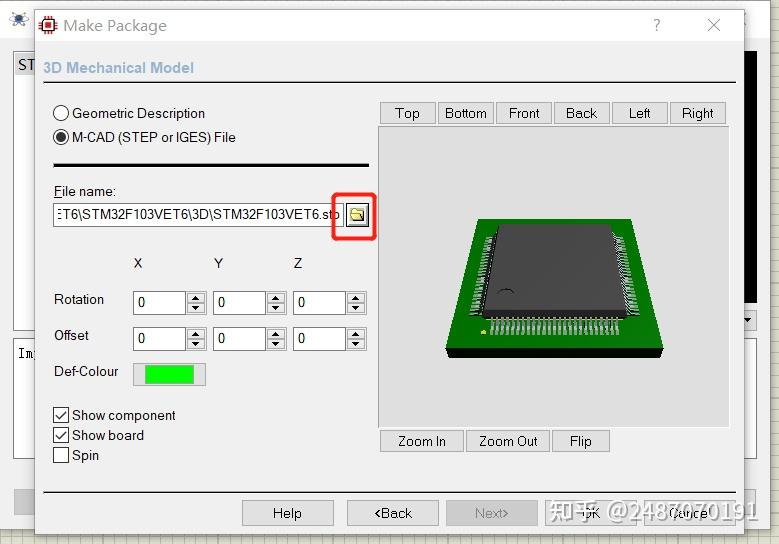This screenshot has height=544, width=779.
Task: Increase Rotation X with up arrow
Action: (x=196, y=298)
